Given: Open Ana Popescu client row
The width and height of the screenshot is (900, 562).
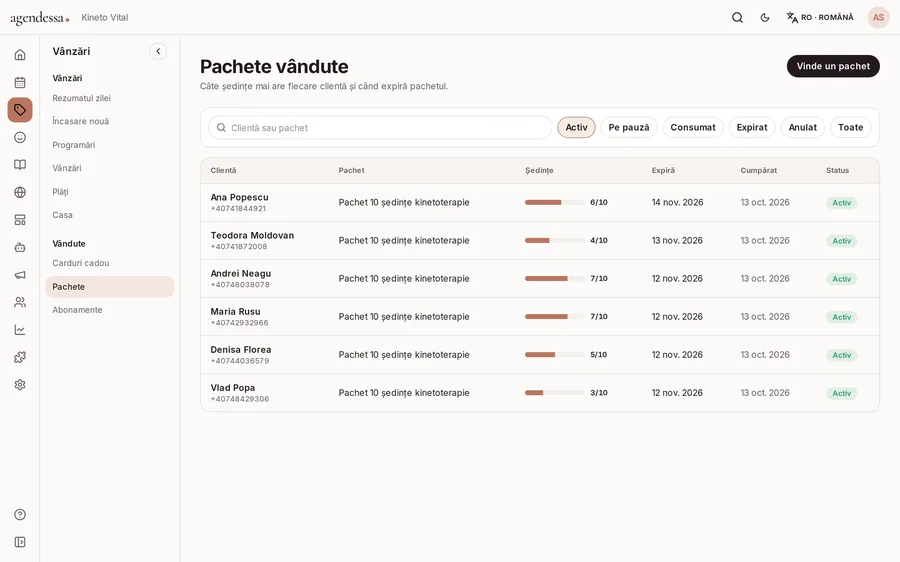Looking at the screenshot, I should (540, 203).
